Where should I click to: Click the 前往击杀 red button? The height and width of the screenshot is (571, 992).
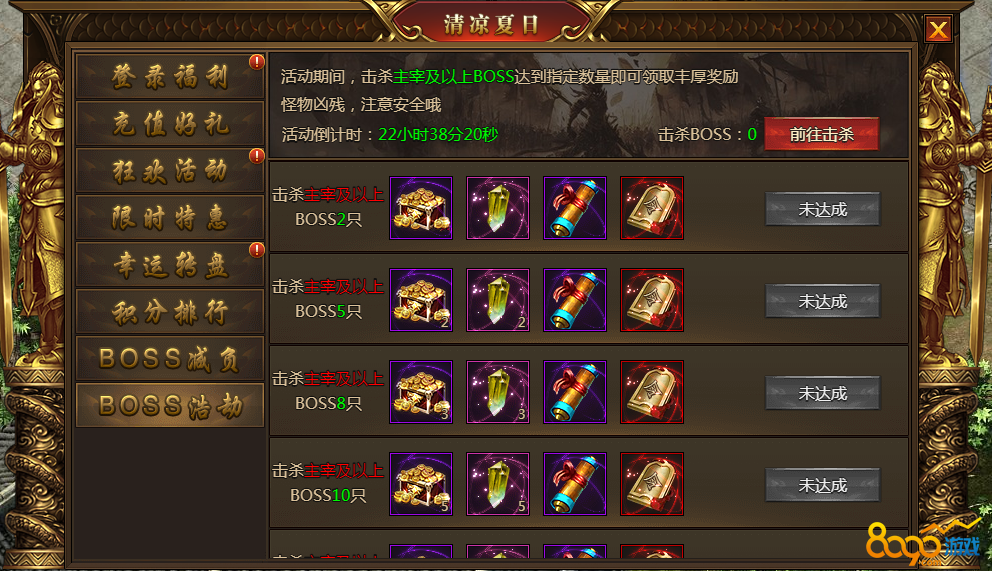coord(821,134)
